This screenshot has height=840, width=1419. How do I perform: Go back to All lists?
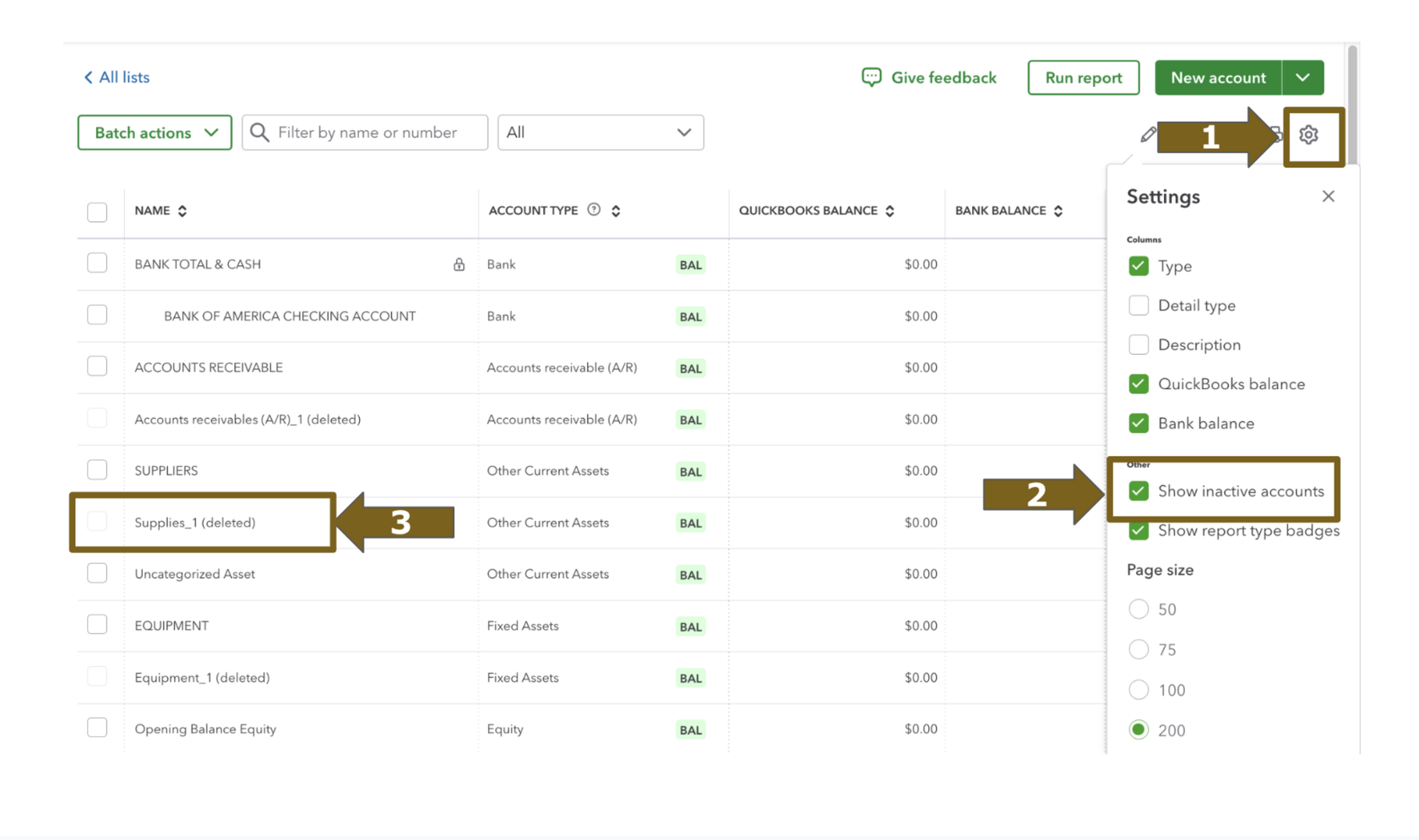click(116, 78)
